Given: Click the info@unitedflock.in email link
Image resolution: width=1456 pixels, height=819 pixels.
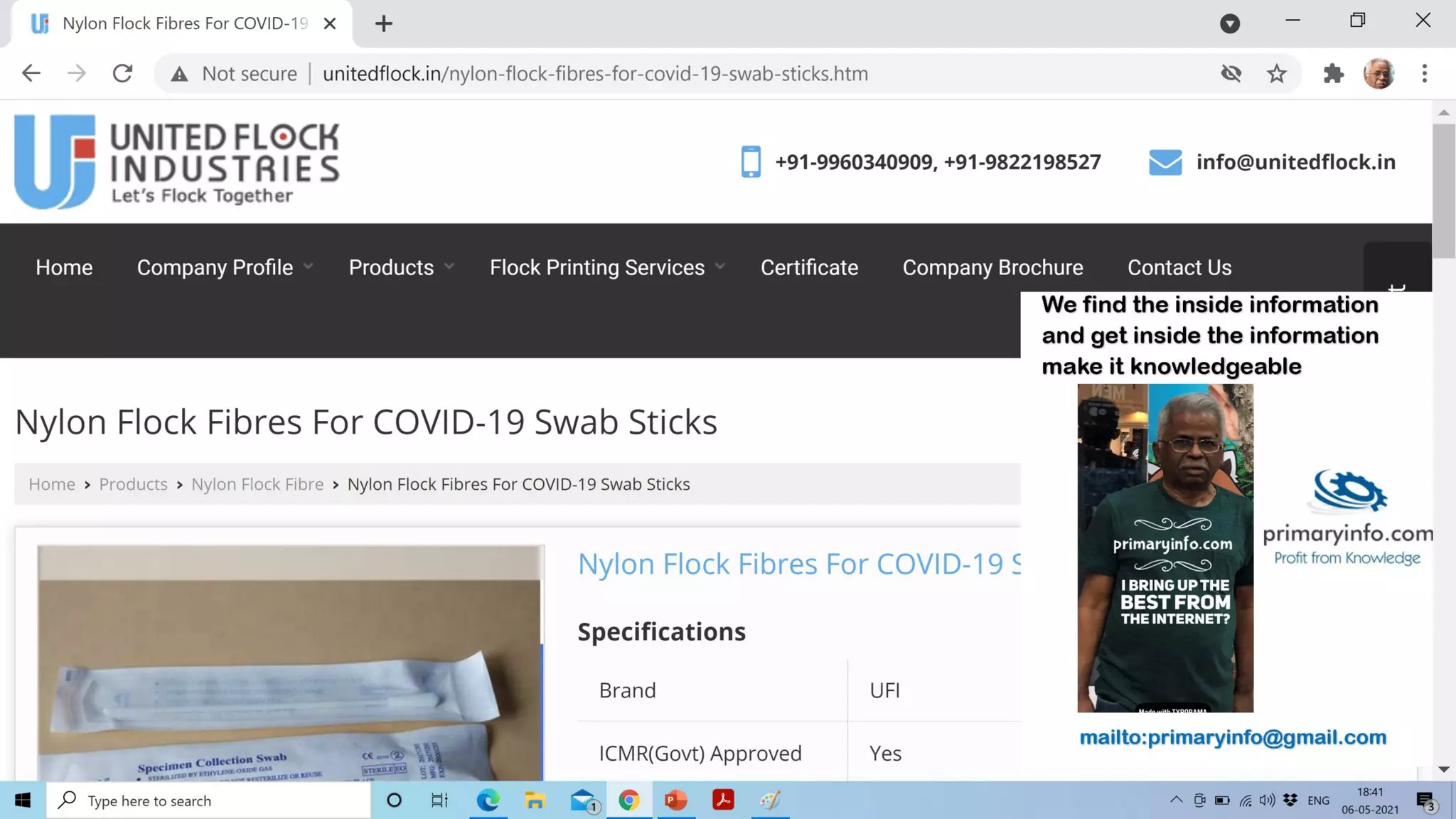Looking at the screenshot, I should click(1295, 162).
